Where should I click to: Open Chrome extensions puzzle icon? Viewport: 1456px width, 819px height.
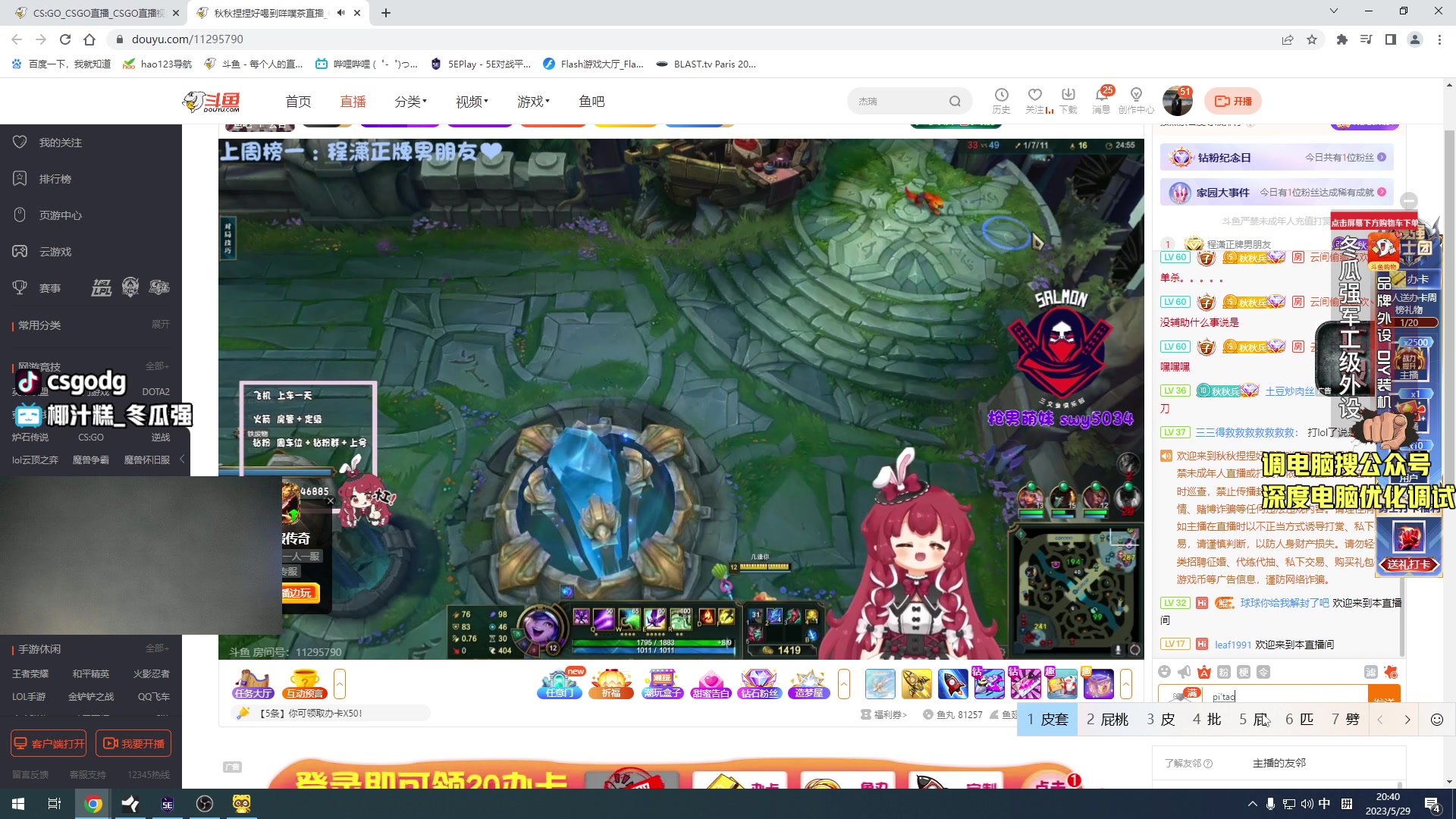tap(1342, 39)
